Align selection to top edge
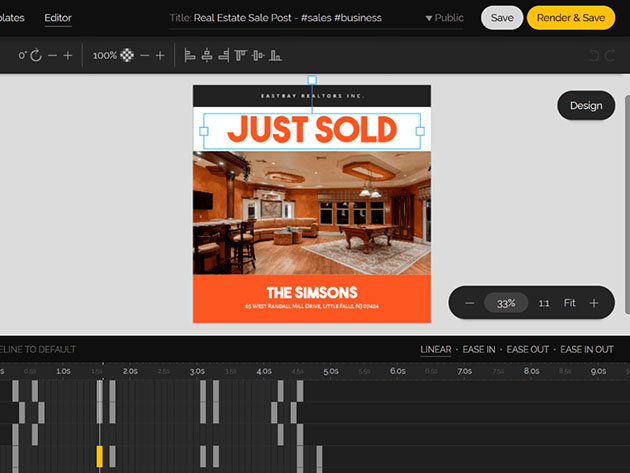This screenshot has width=630, height=473. [241, 56]
